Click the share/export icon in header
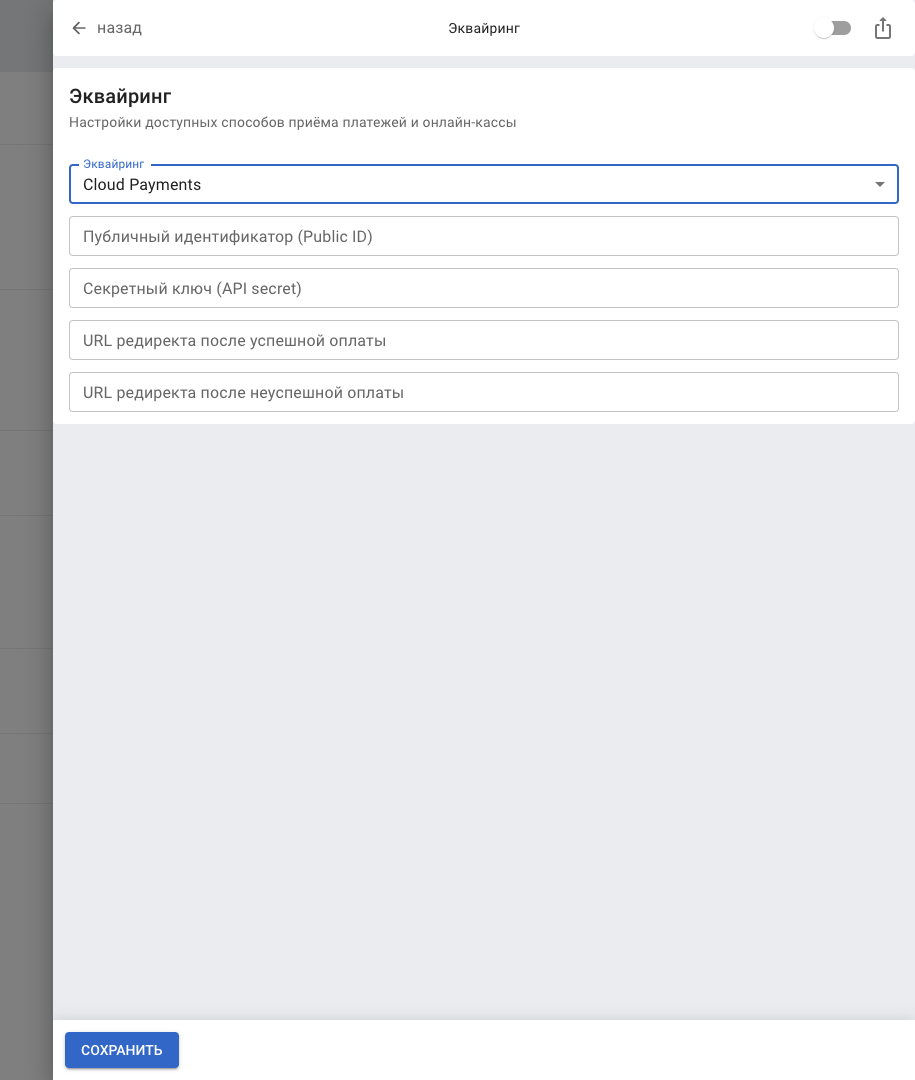Image resolution: width=915 pixels, height=1080 pixels. (x=882, y=29)
